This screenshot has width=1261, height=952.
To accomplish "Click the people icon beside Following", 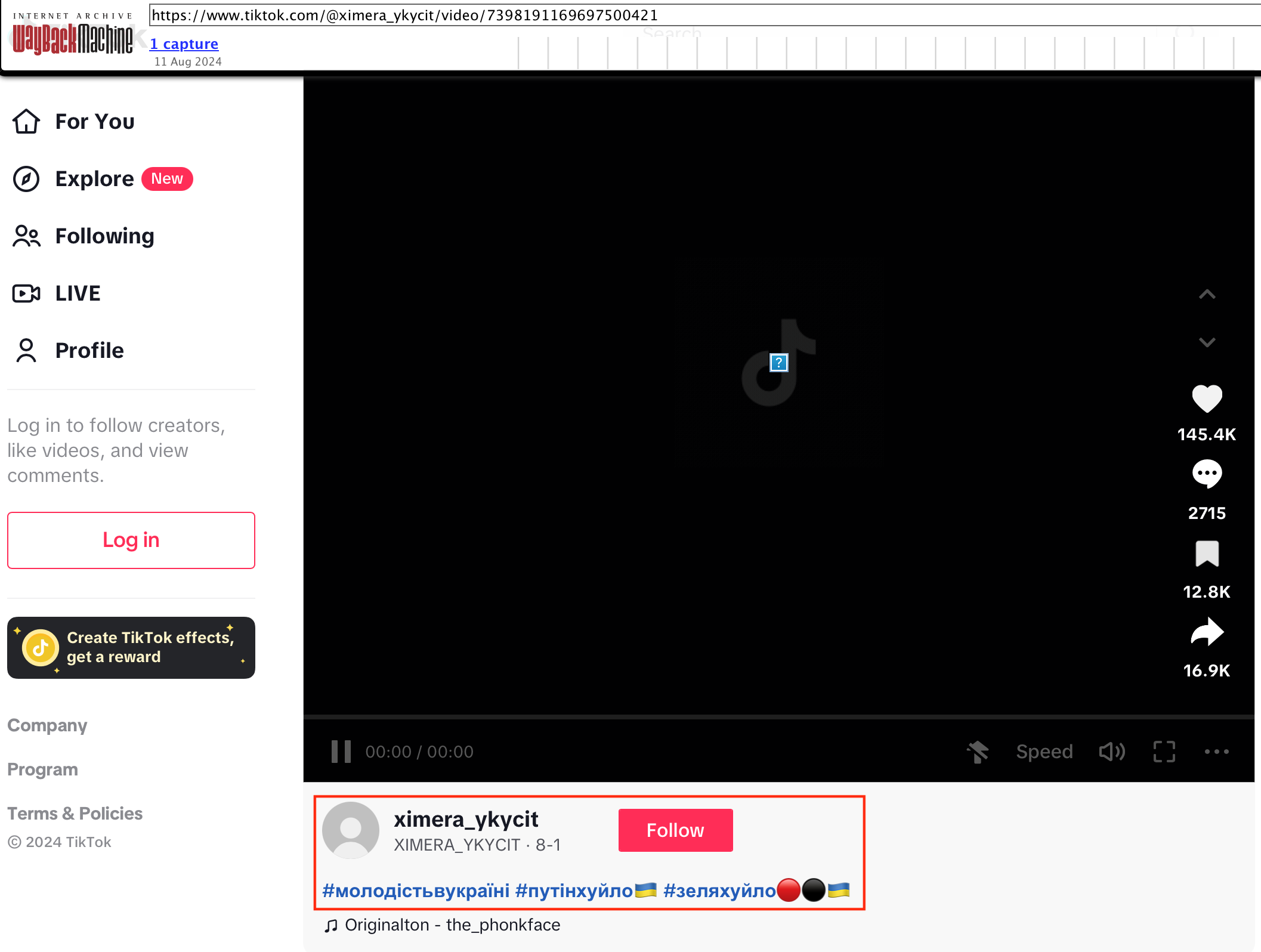I will 26,236.
